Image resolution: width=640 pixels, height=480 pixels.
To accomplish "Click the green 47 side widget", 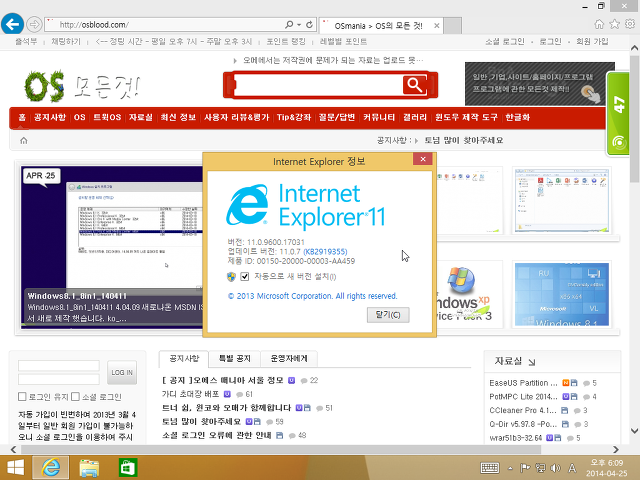I will tap(618, 113).
